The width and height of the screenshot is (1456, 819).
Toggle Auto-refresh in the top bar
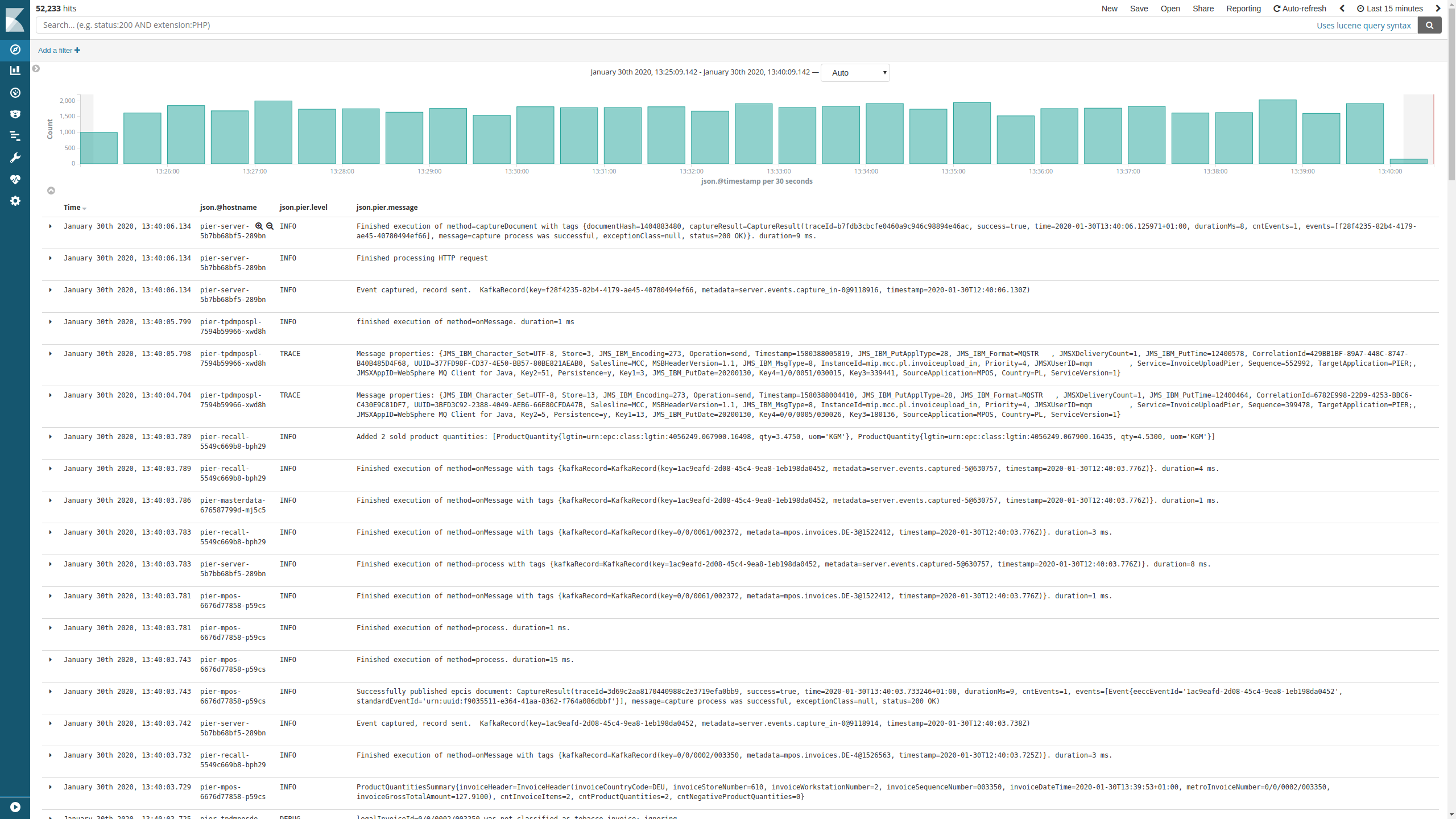point(1300,8)
